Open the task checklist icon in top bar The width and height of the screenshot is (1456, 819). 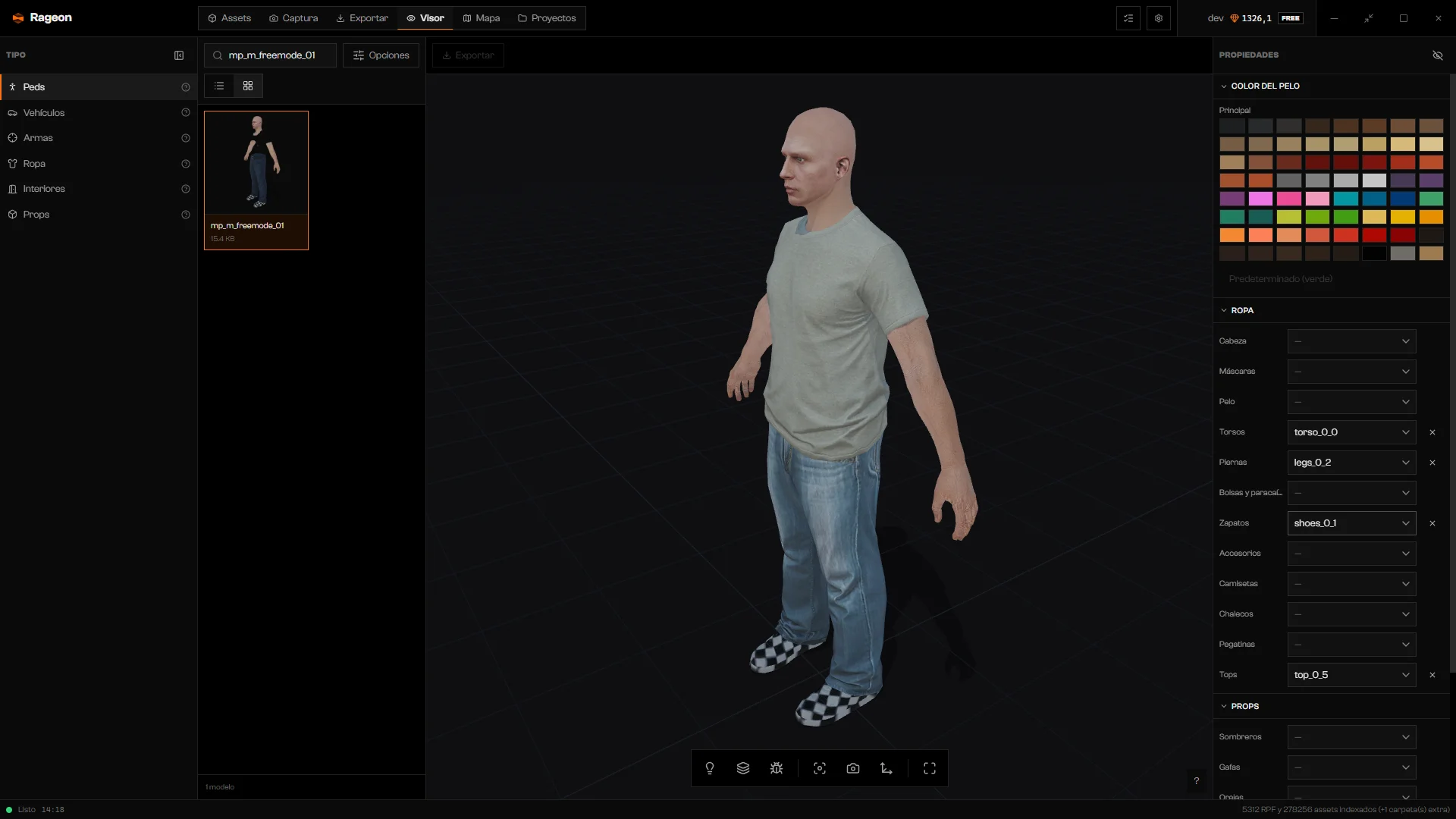click(x=1128, y=18)
